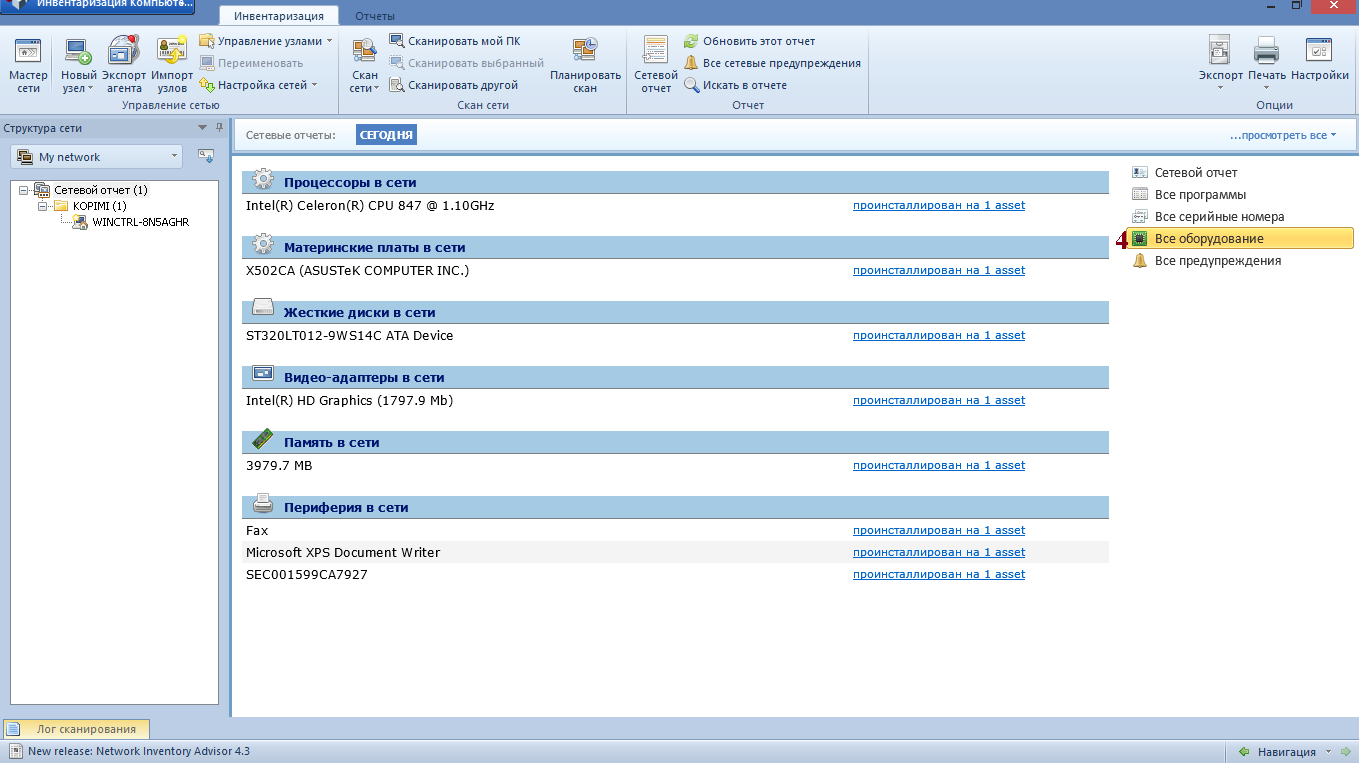Open the Лог сканирования tab
The image size is (1359, 763).
(76, 729)
